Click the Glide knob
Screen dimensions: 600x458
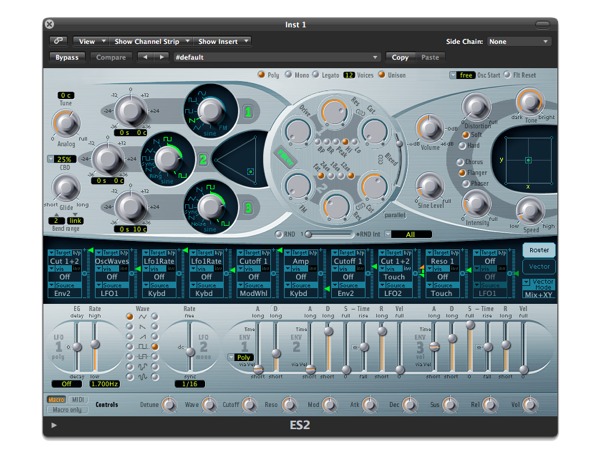click(66, 188)
